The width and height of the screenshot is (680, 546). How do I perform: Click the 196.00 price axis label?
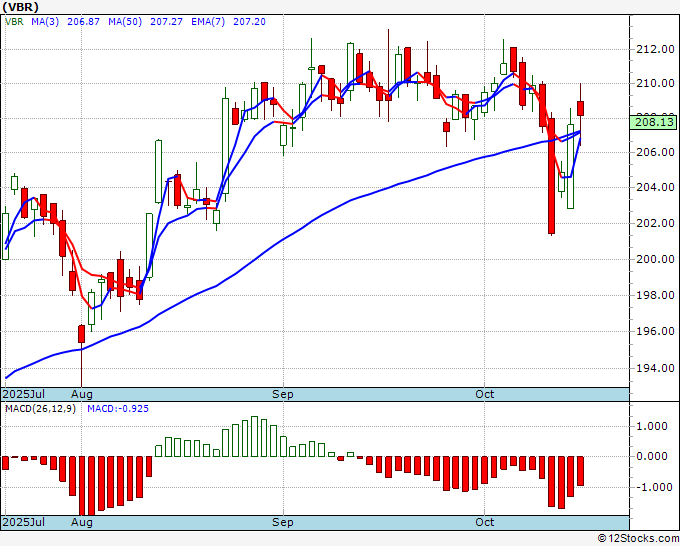pos(655,331)
